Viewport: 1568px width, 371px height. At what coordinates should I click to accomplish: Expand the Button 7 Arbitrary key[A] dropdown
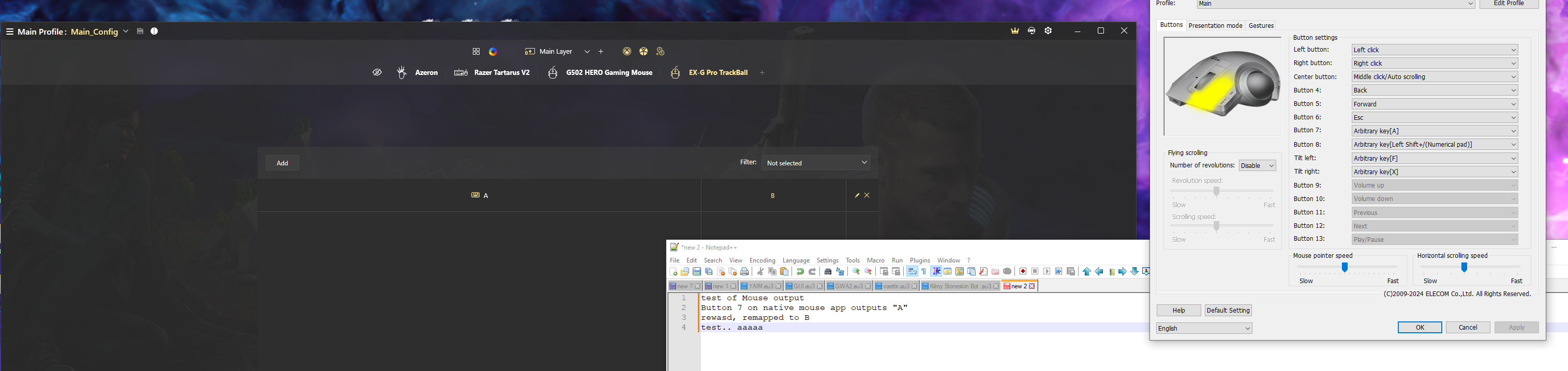pos(1434,131)
